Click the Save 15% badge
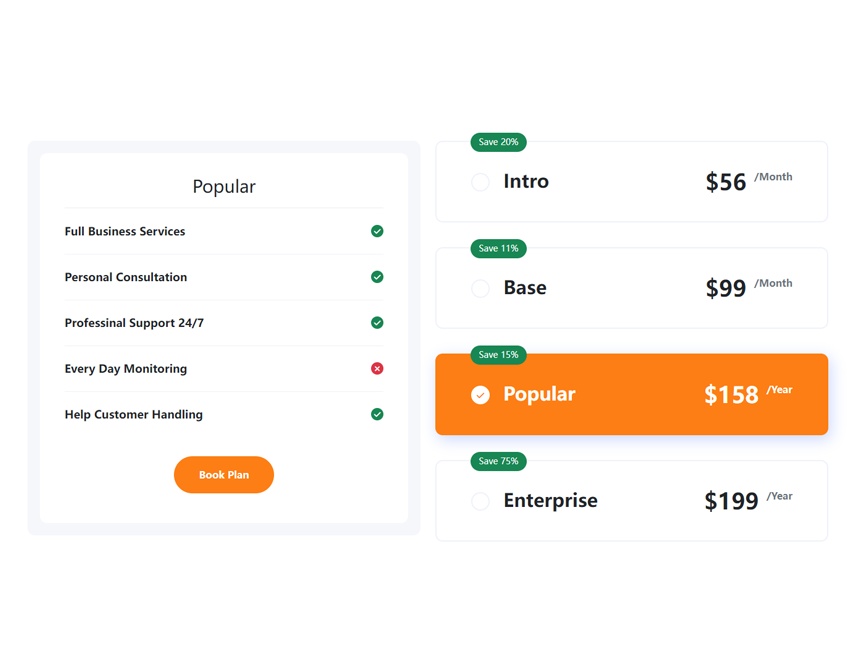 (x=498, y=355)
